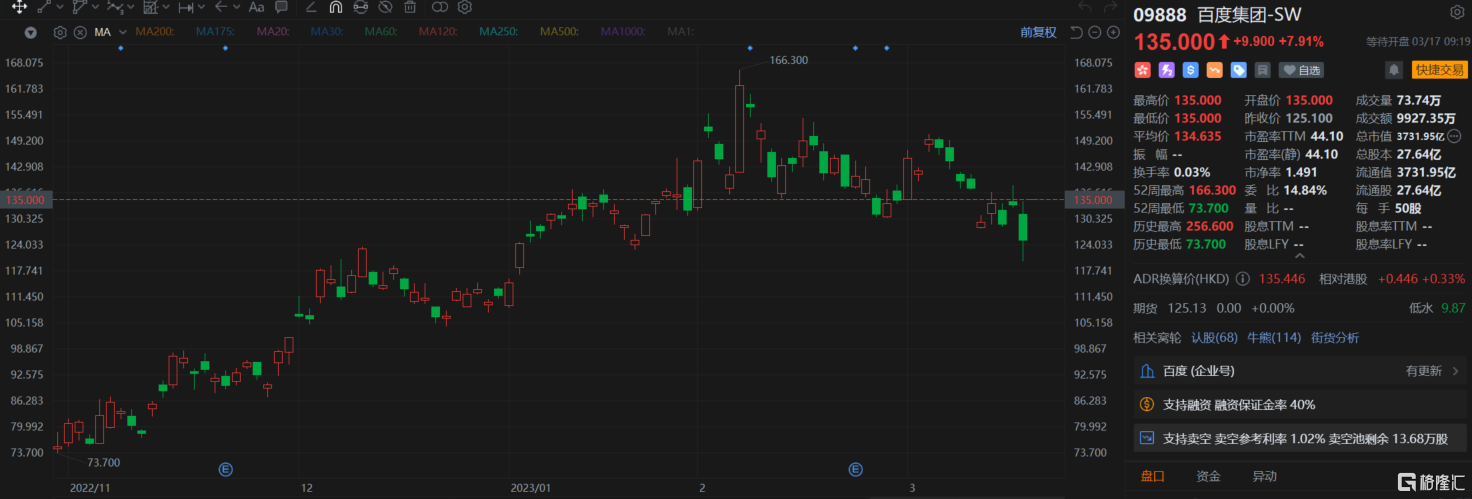Toggle the MA120 moving average line
1472x499 pixels.
tap(439, 32)
